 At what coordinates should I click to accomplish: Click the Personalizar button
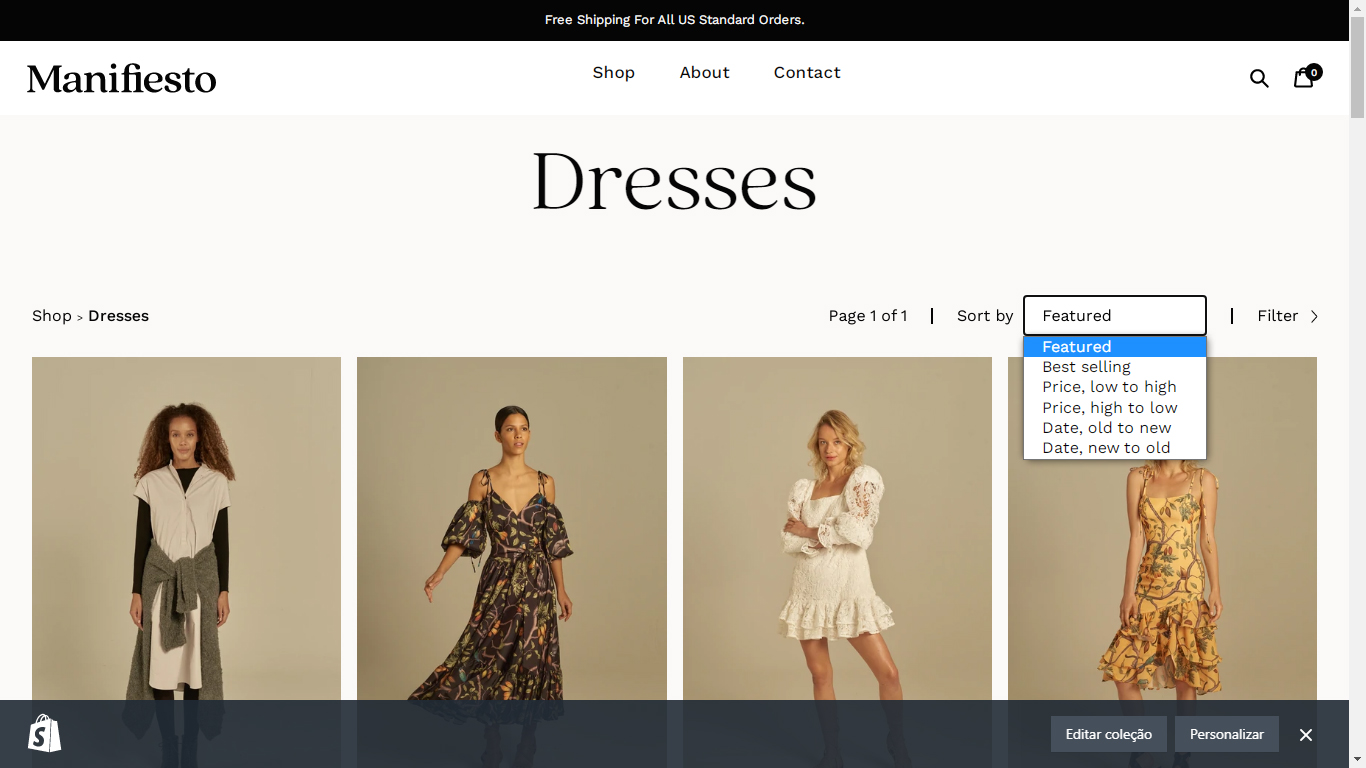click(1226, 734)
